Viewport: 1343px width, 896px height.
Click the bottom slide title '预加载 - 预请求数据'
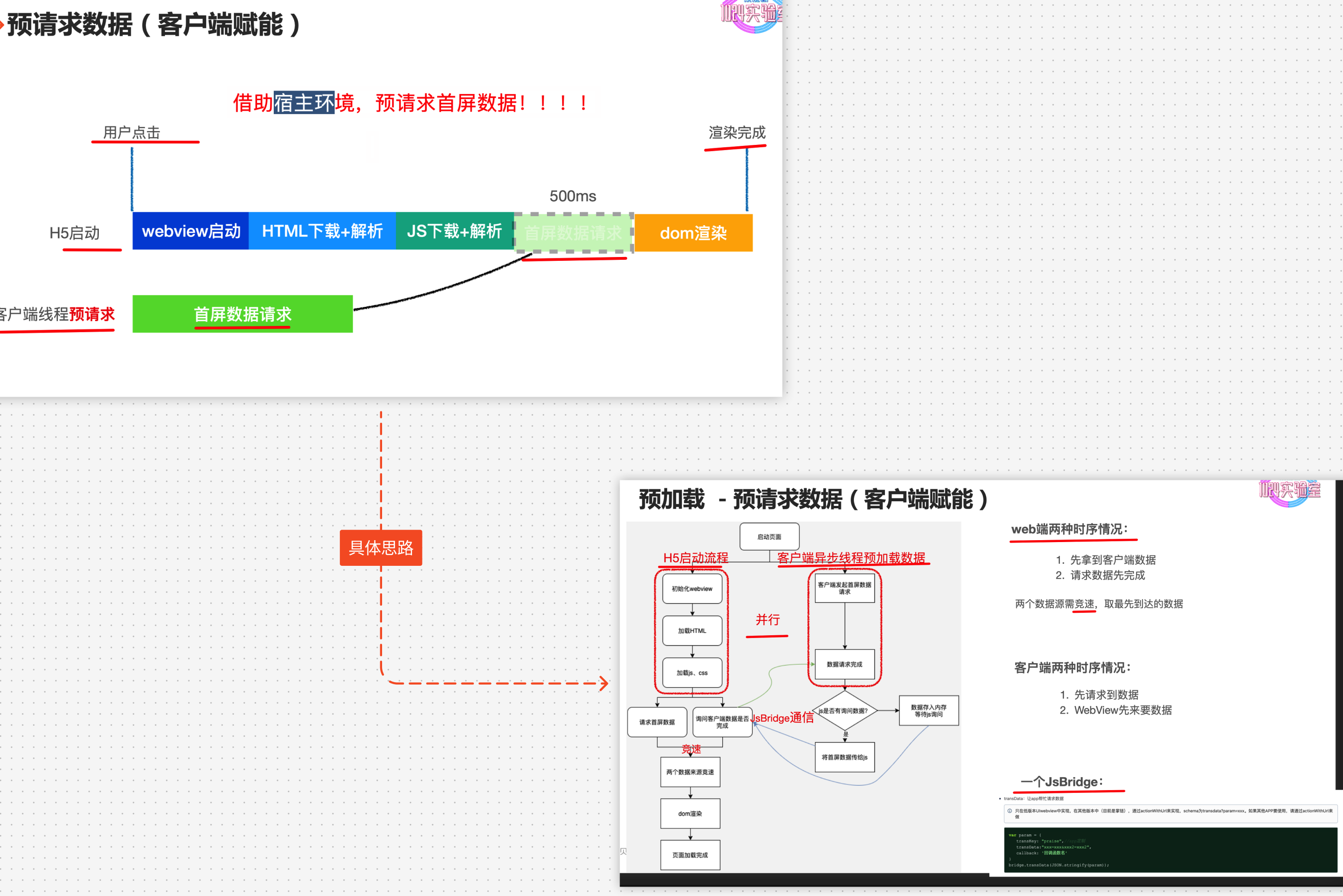click(813, 499)
